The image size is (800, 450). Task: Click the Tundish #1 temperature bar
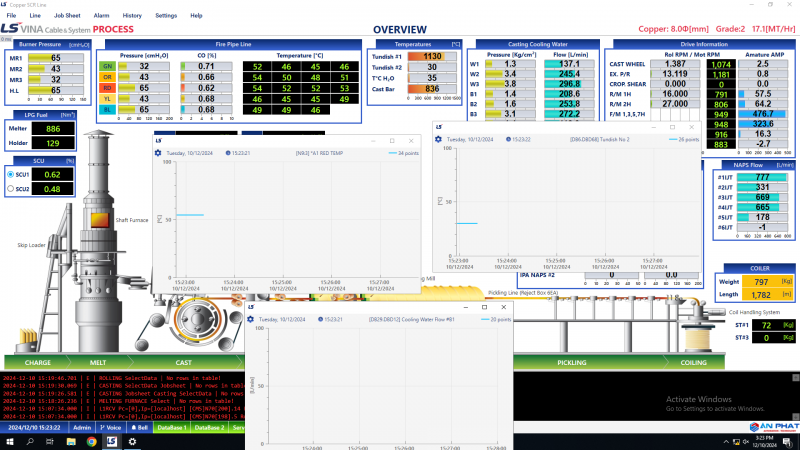[432, 57]
